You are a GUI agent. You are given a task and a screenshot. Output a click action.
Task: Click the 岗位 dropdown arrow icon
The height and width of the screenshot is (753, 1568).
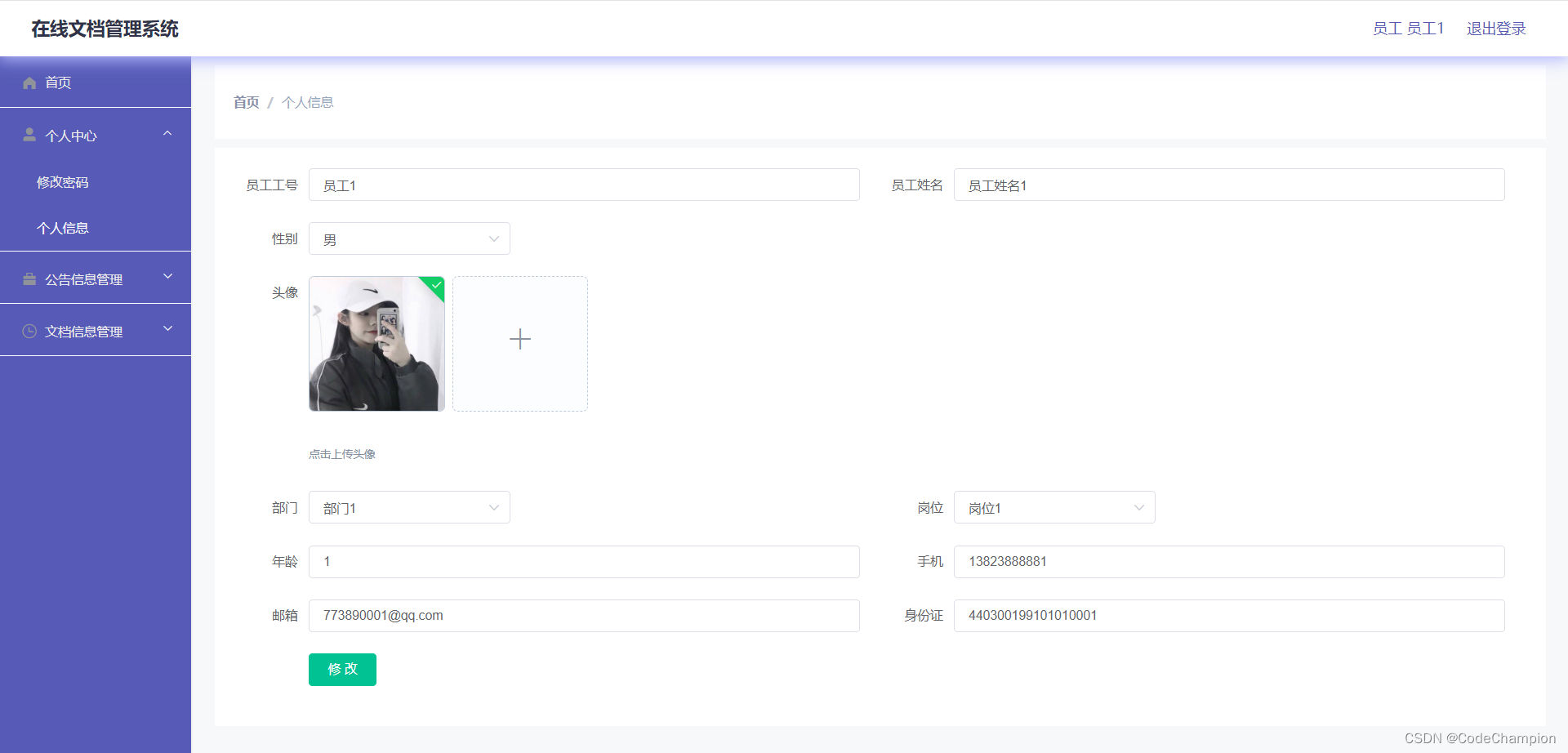click(1139, 507)
